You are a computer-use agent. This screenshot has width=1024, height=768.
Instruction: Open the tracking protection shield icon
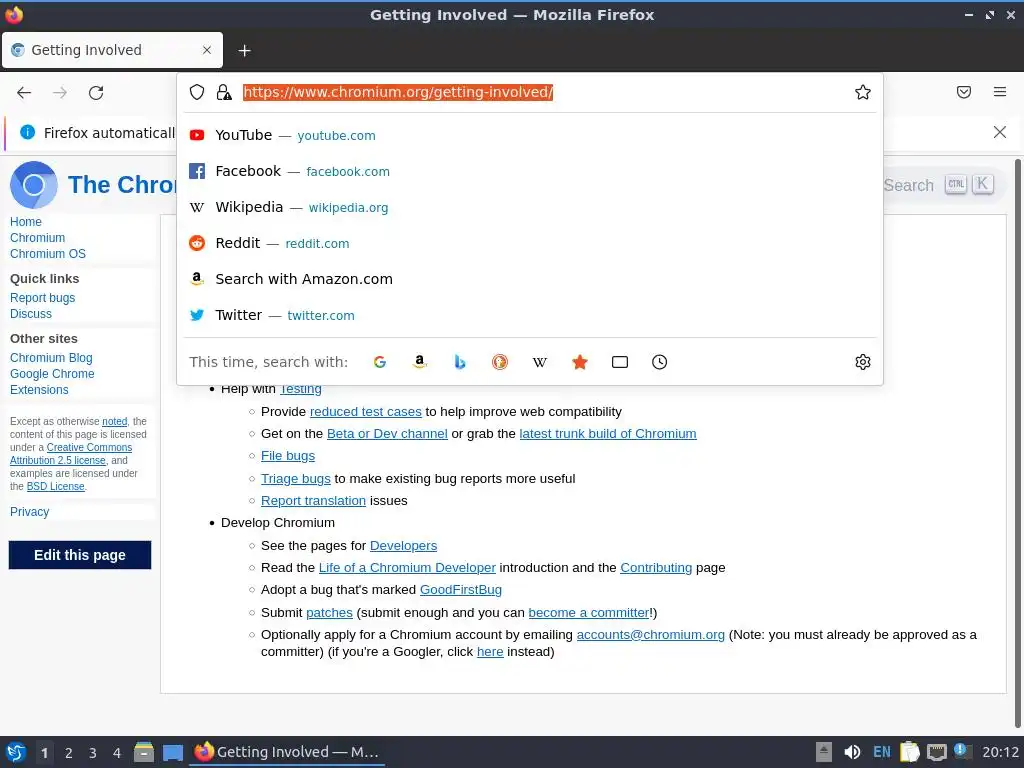197,92
